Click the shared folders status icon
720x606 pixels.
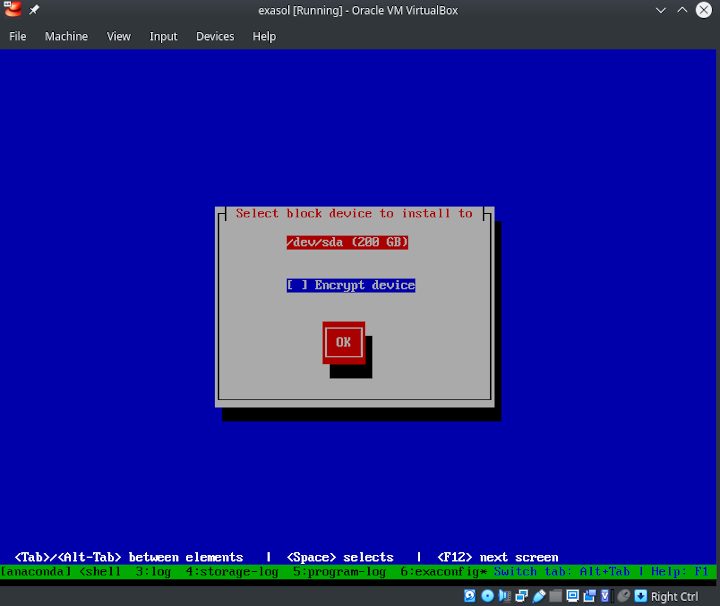(x=556, y=596)
